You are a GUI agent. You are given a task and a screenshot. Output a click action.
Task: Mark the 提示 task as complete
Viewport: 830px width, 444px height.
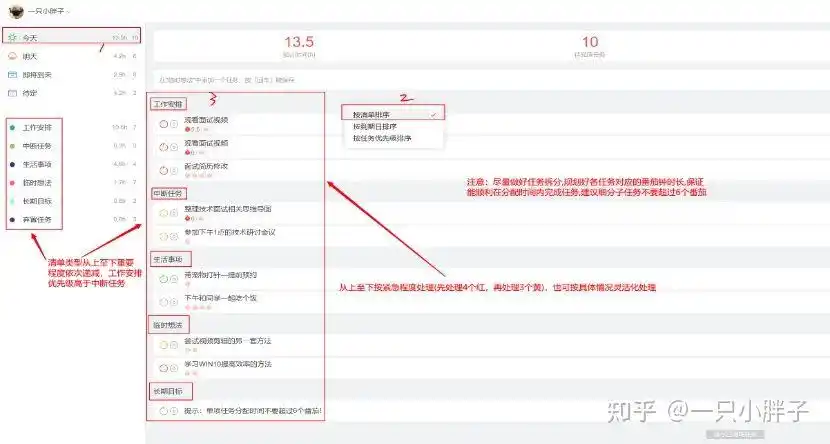click(x=164, y=411)
